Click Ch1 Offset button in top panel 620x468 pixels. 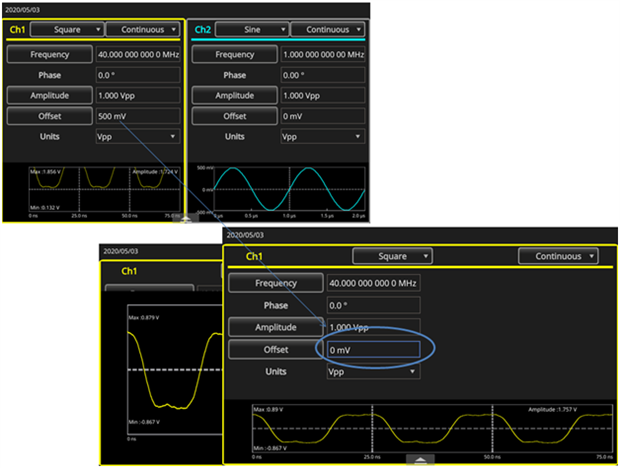point(50,116)
